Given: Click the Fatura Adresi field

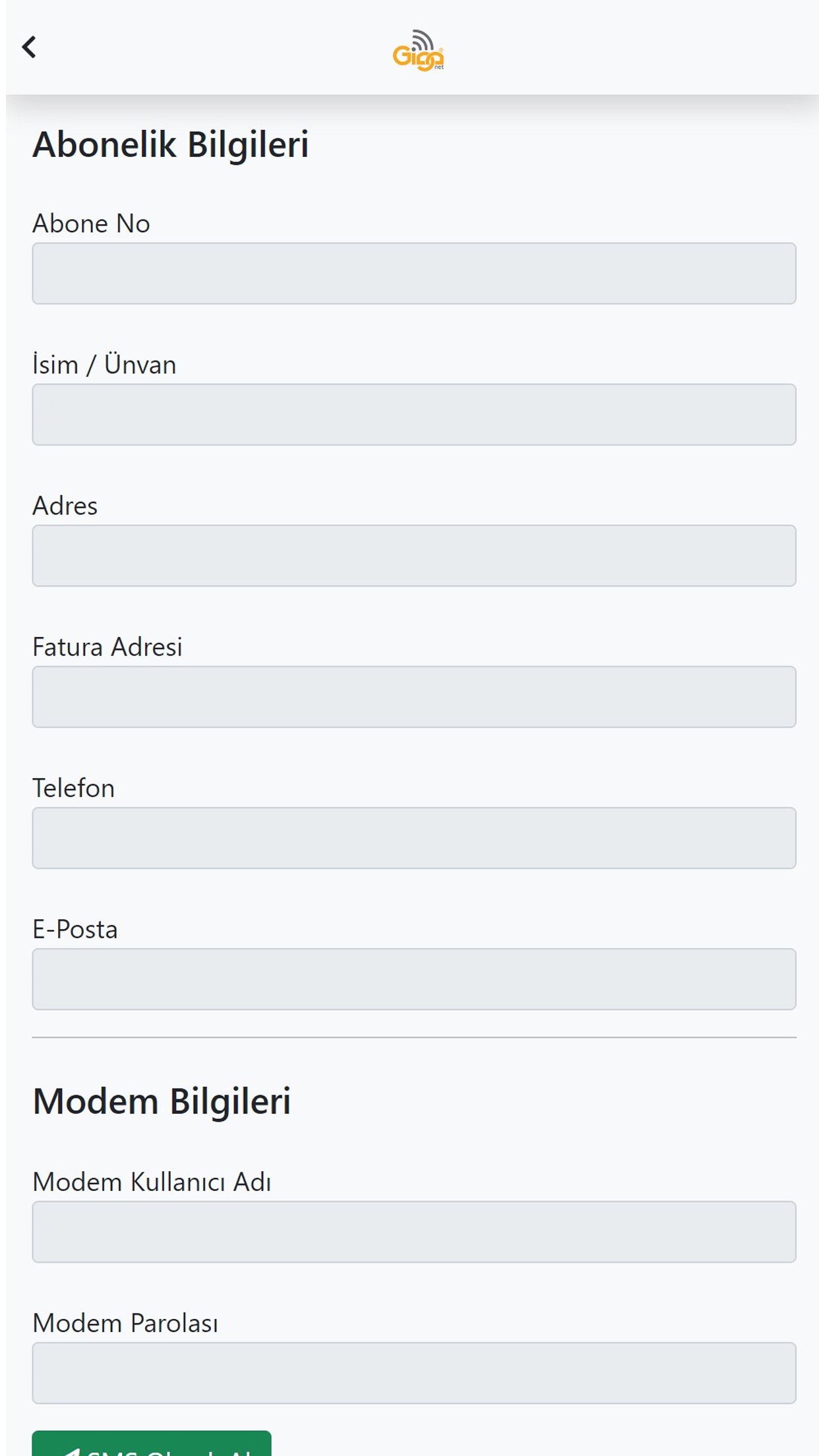Looking at the screenshot, I should point(413,697).
